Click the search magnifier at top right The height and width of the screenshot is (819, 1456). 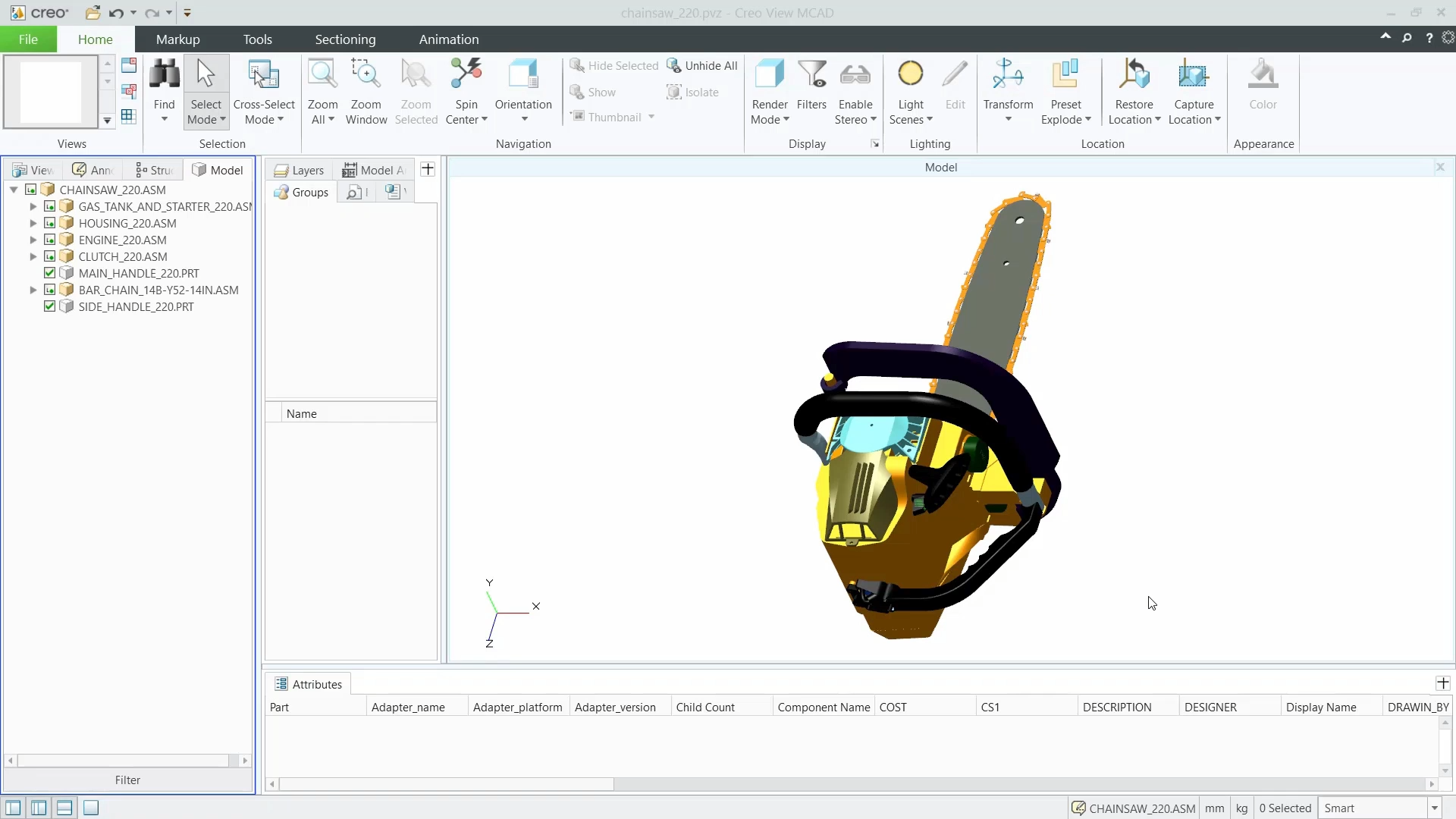[x=1407, y=38]
